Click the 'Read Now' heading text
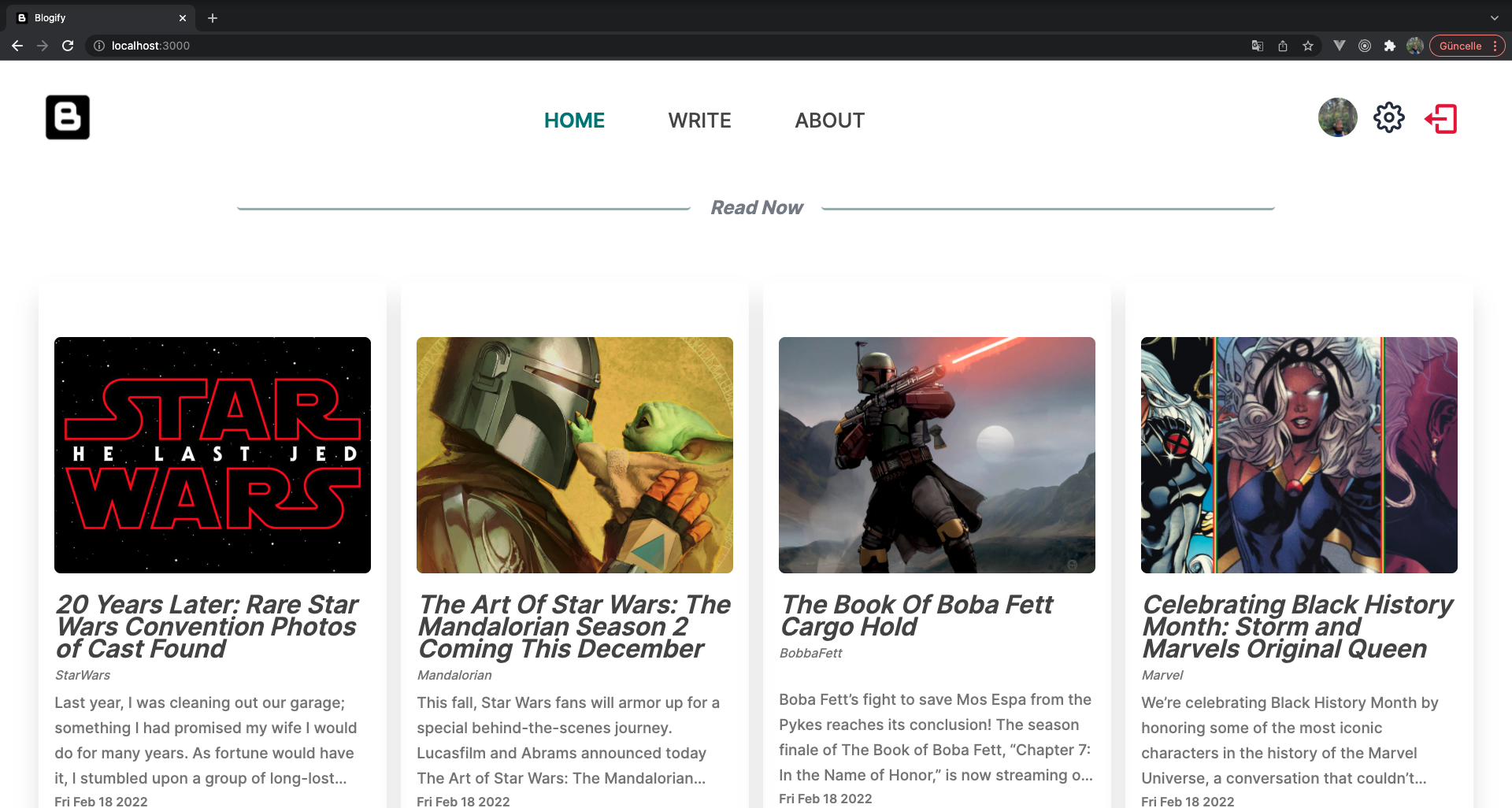The width and height of the screenshot is (1512, 808). tap(757, 207)
